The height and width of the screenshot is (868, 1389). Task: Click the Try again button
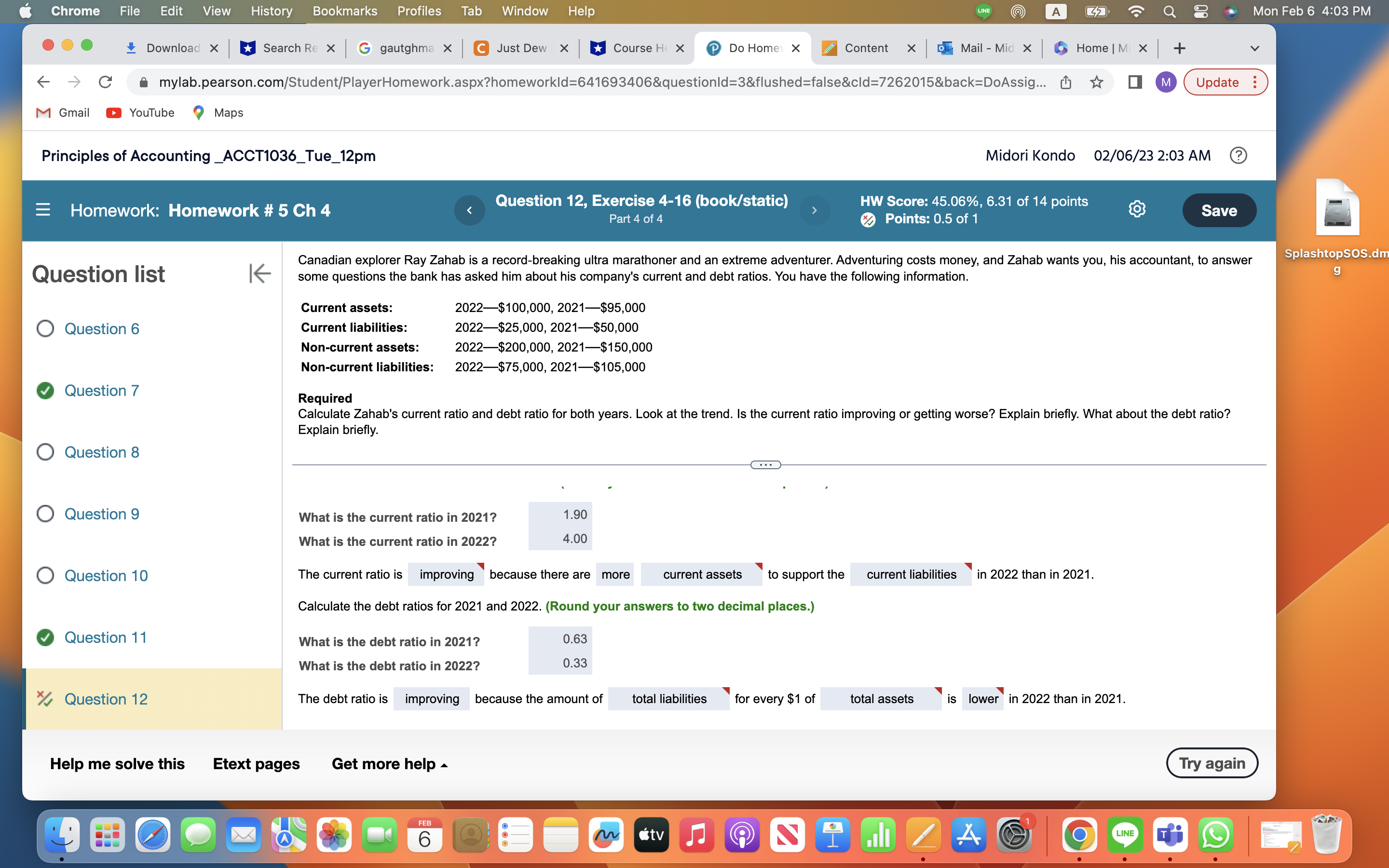coord(1212,763)
